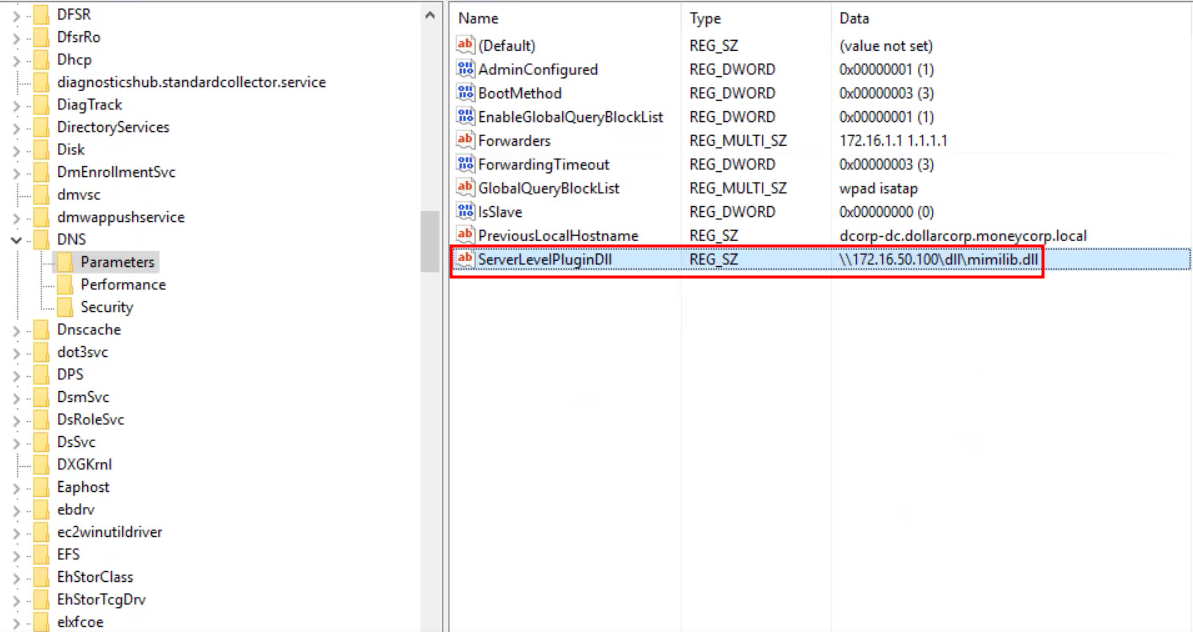The image size is (1193, 632).
Task: Click the string icon for ServerLevelPluginDll
Action: click(465, 259)
